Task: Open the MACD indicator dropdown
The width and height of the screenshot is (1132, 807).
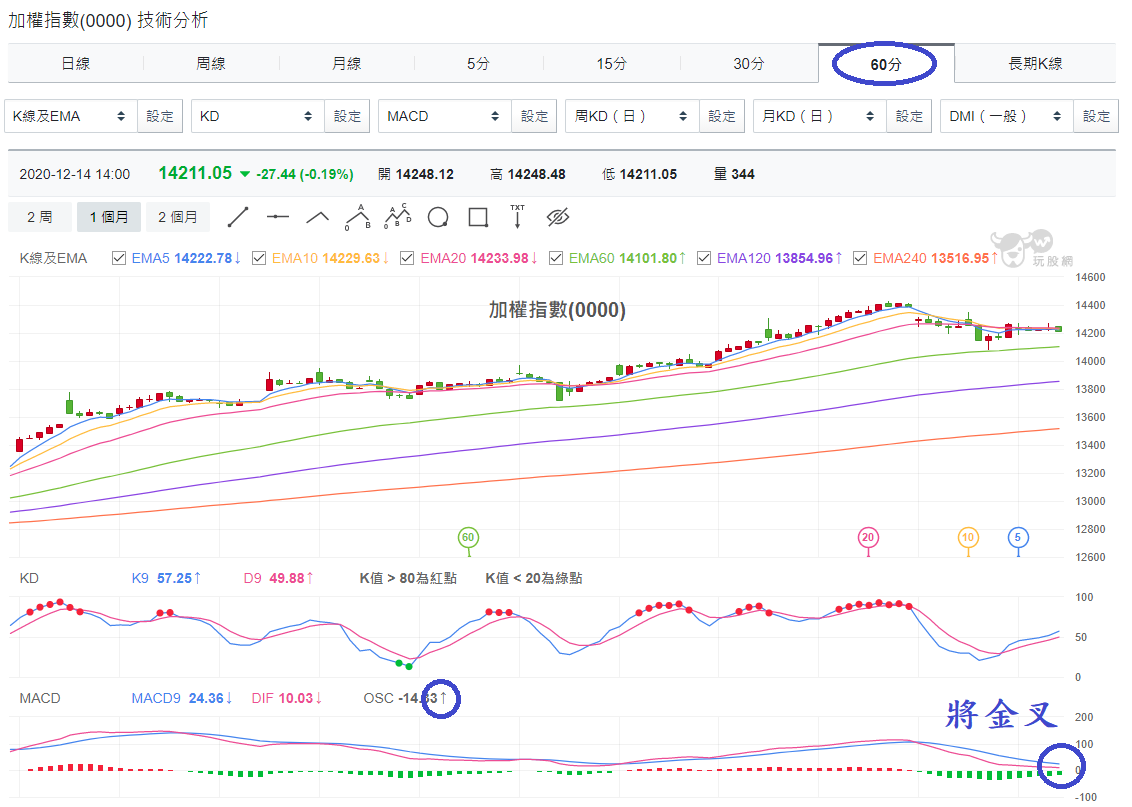Action: coord(445,116)
